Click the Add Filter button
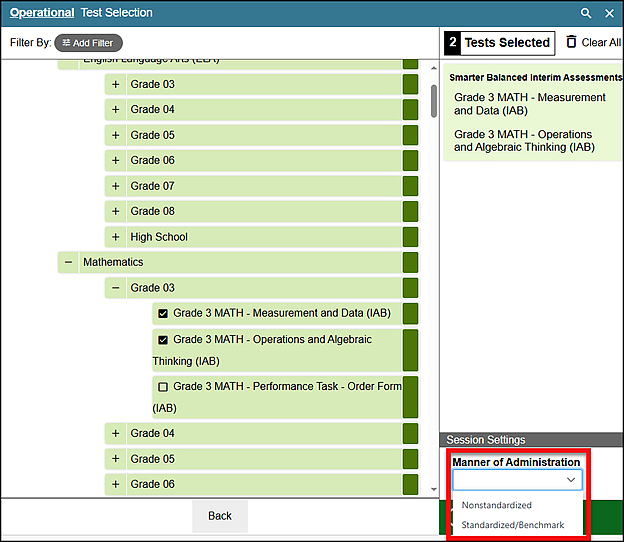This screenshot has height=542, width=624. pyautogui.click(x=88, y=43)
